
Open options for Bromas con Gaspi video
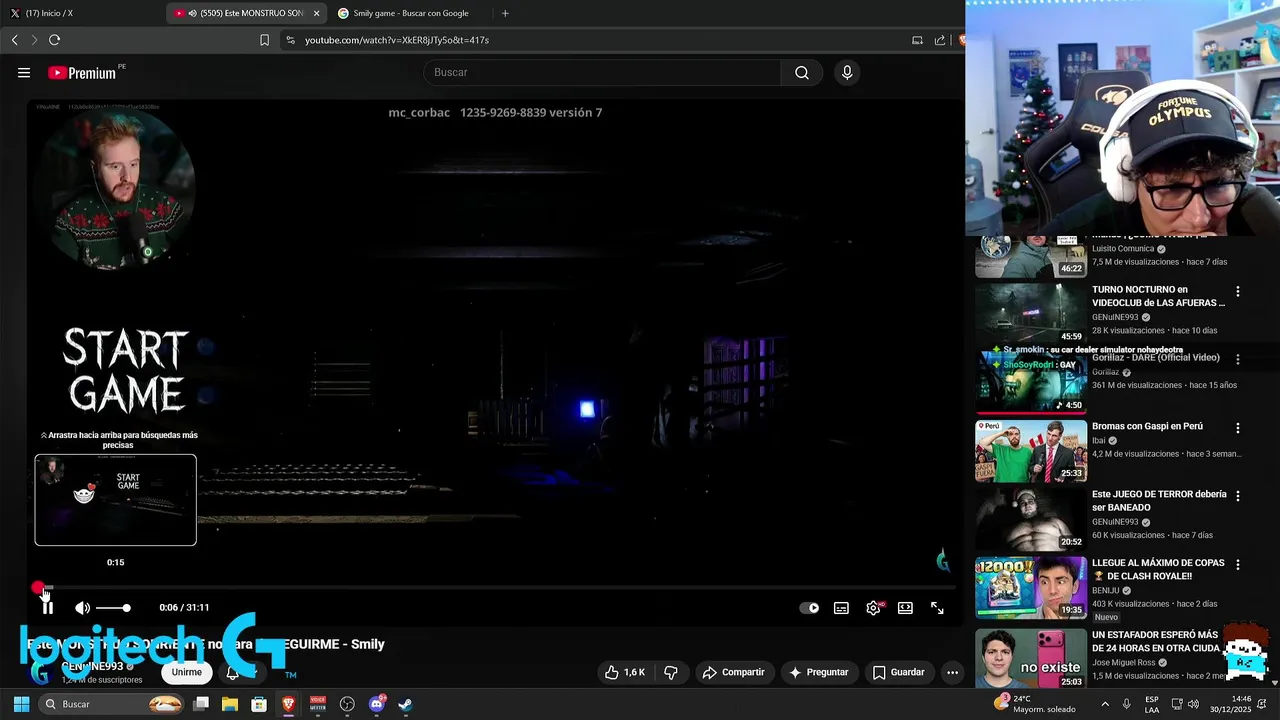(1238, 428)
